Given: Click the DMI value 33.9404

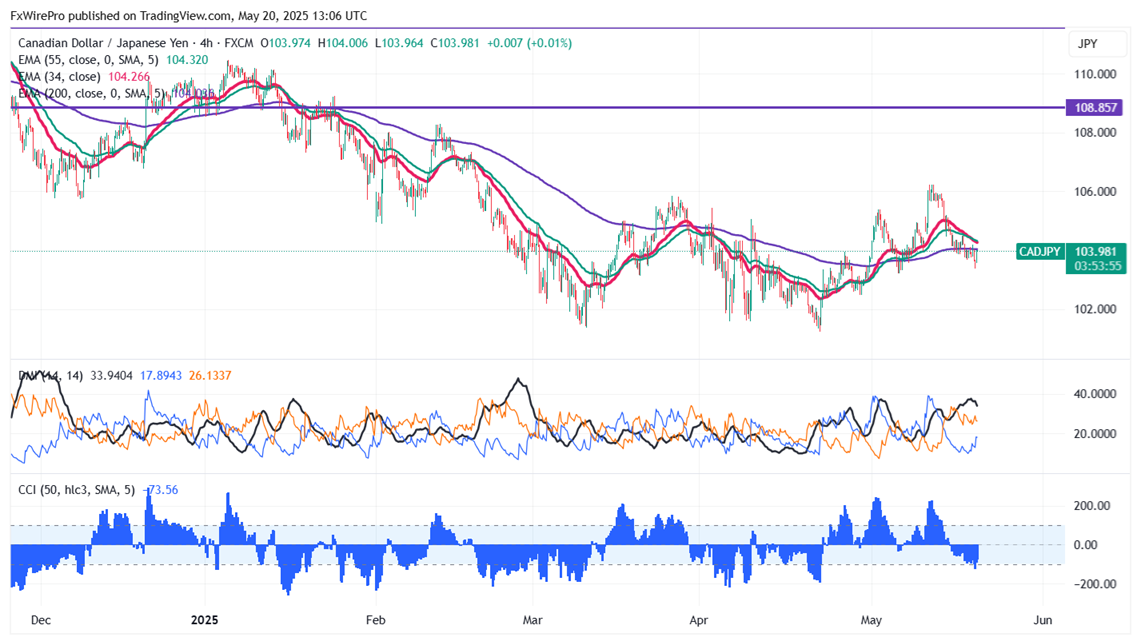Looking at the screenshot, I should coord(111,376).
